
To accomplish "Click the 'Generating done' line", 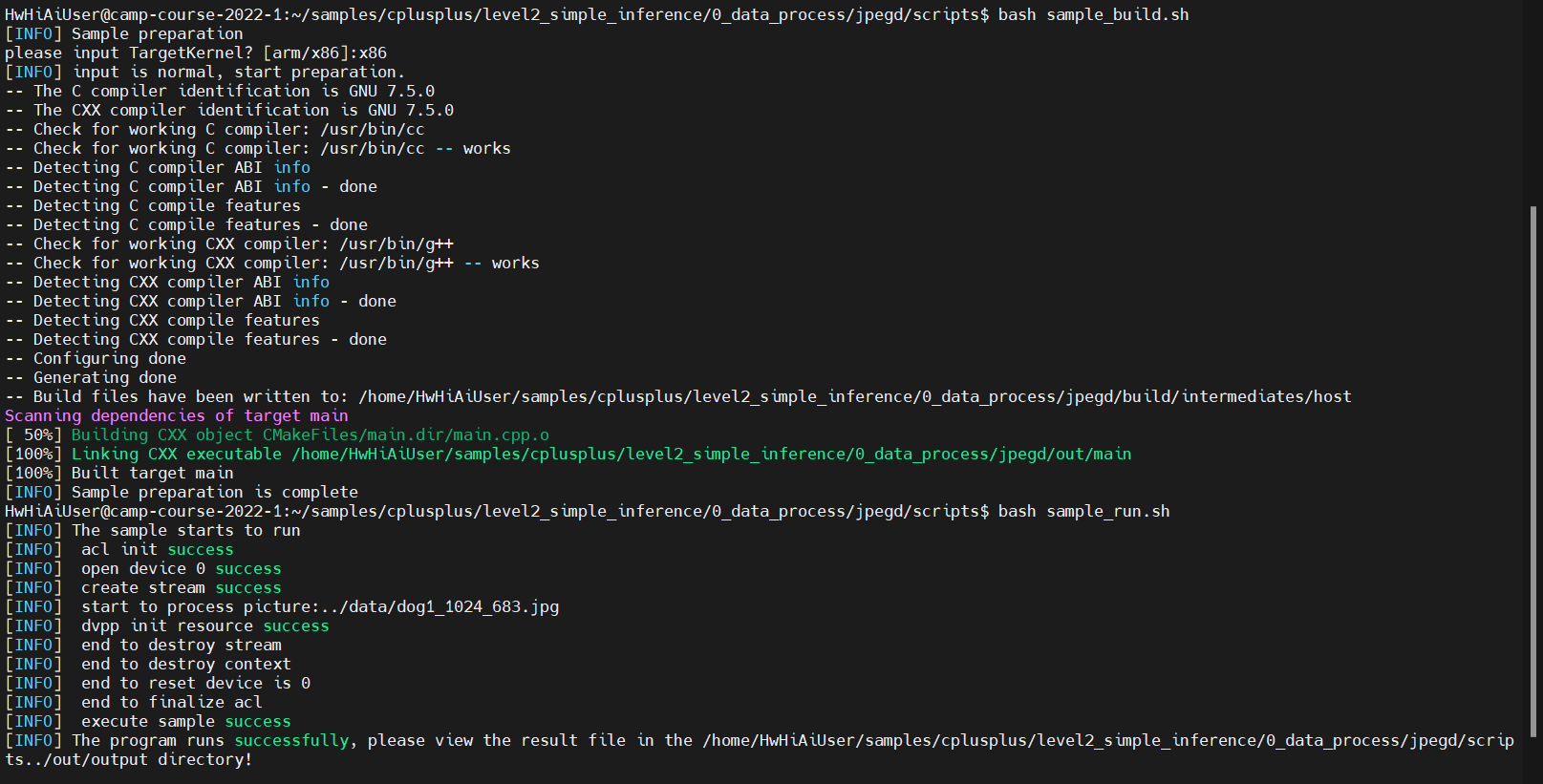I will pos(104,378).
